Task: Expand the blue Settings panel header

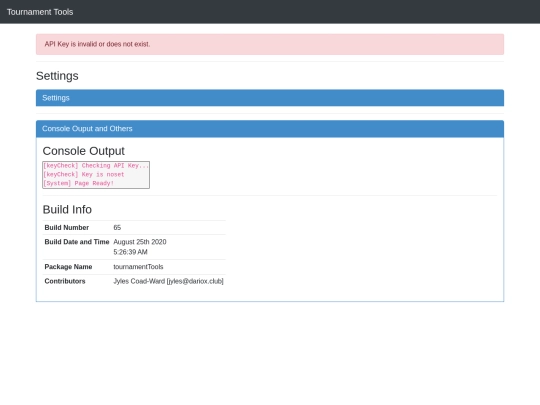Action: tap(270, 98)
